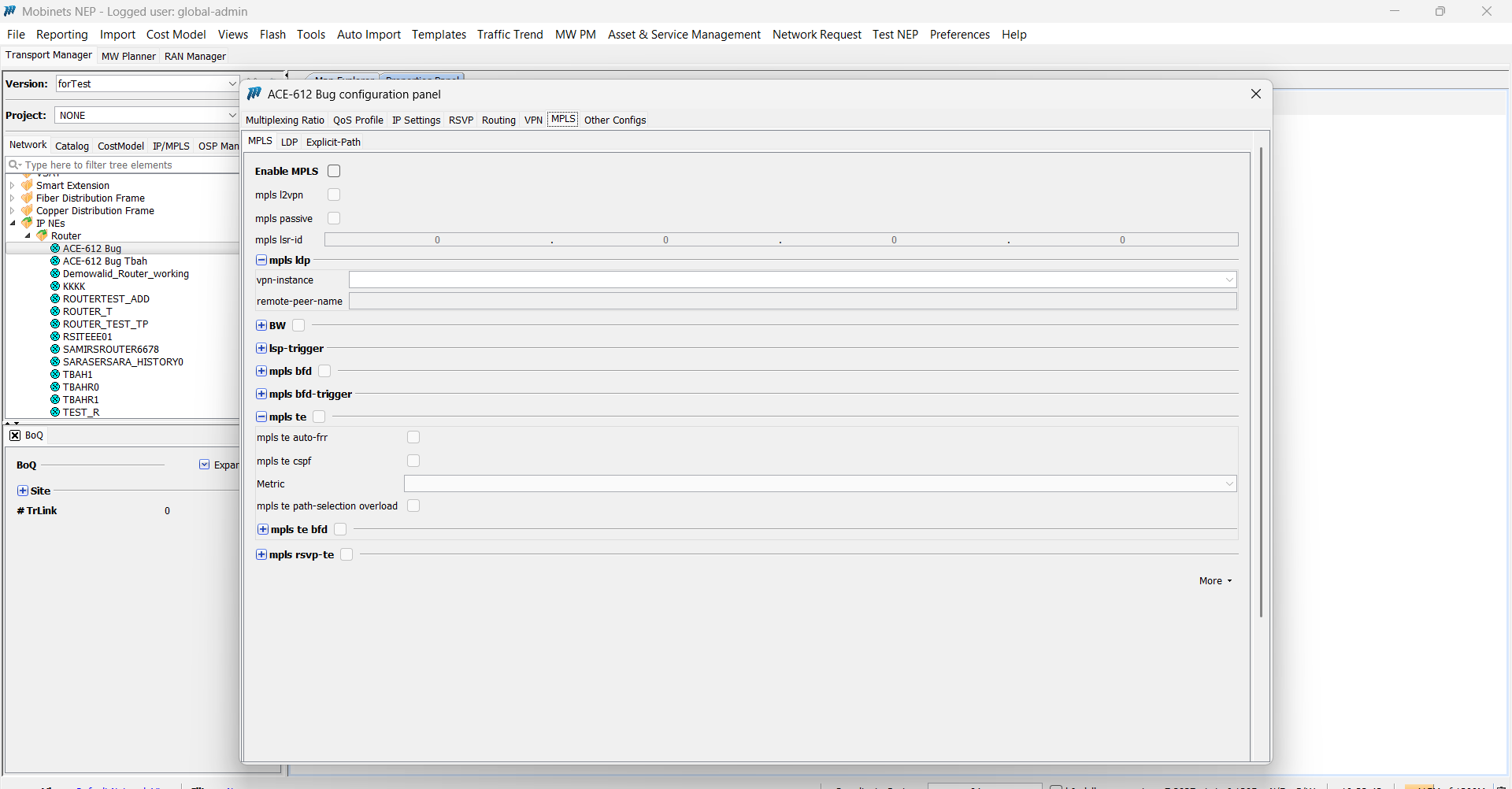
Task: Click the KKKK router icon in tree
Action: (55, 287)
